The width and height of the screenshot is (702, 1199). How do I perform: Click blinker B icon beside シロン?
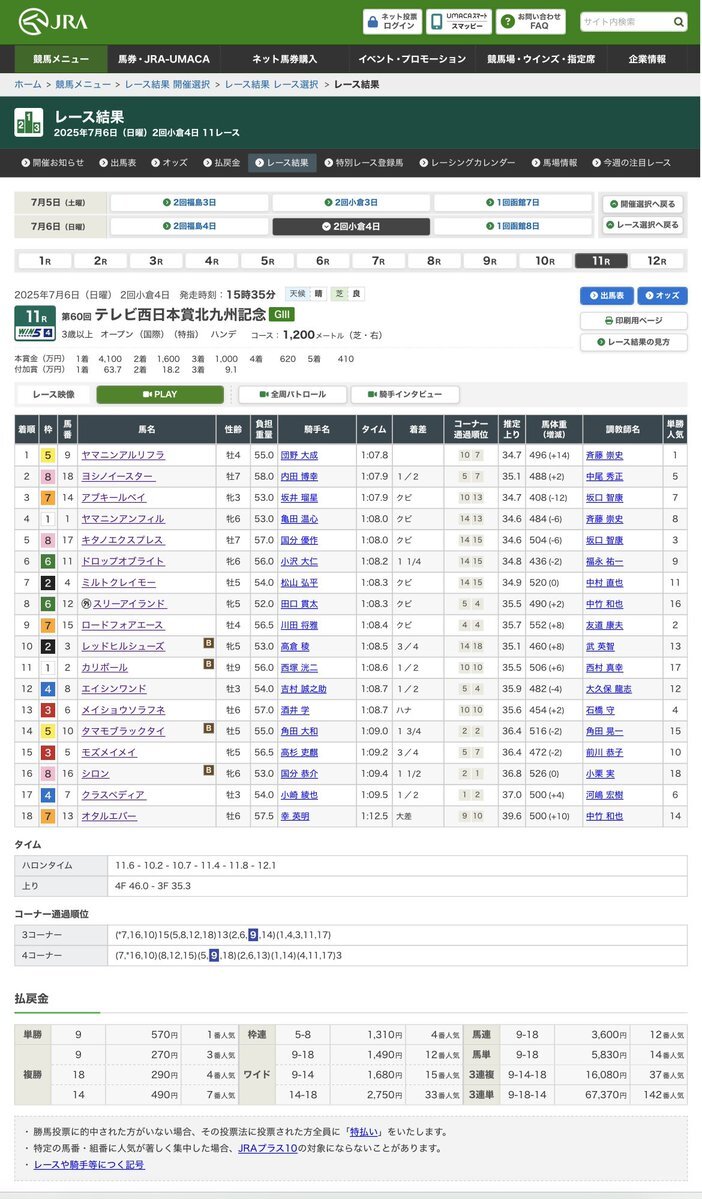coord(208,770)
